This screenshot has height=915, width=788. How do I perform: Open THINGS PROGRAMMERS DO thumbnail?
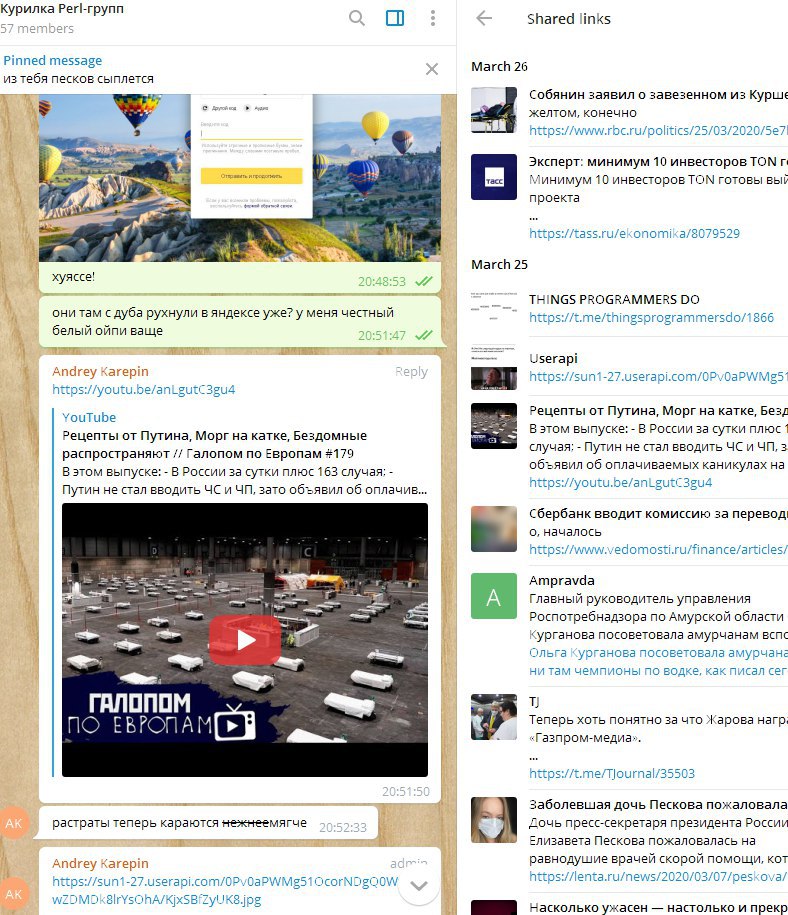click(x=494, y=308)
